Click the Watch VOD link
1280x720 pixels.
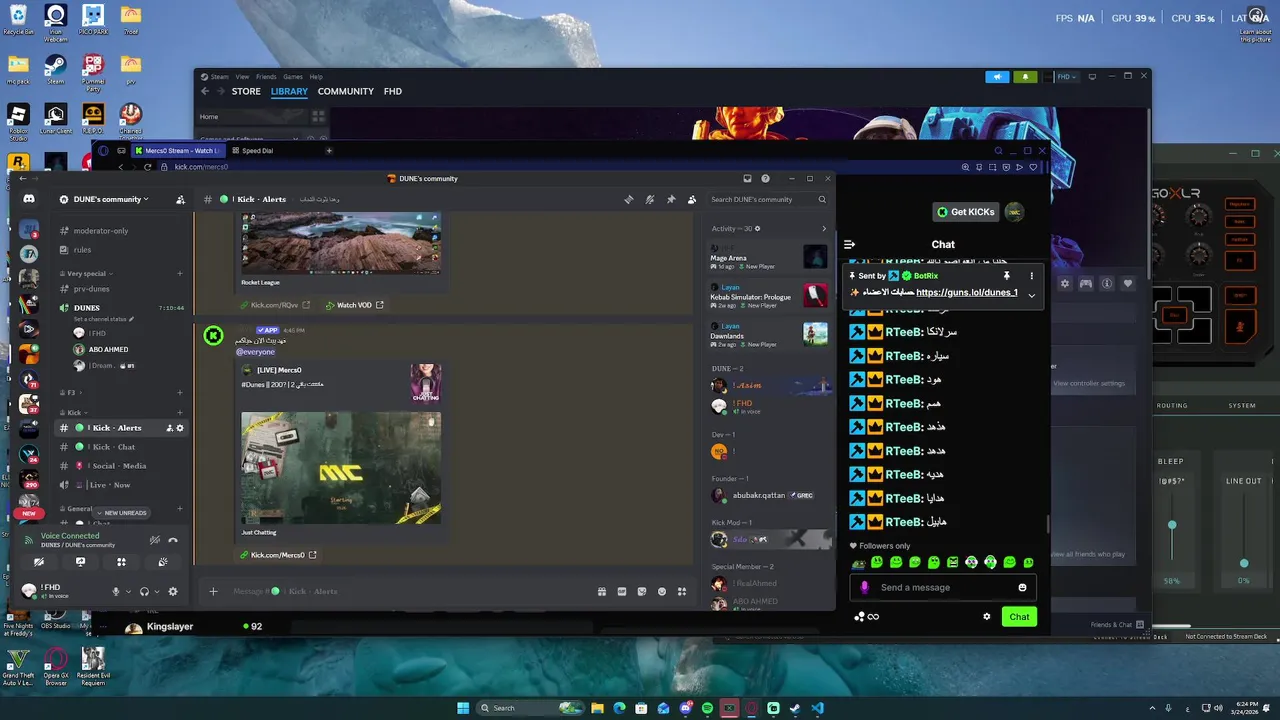click(354, 305)
